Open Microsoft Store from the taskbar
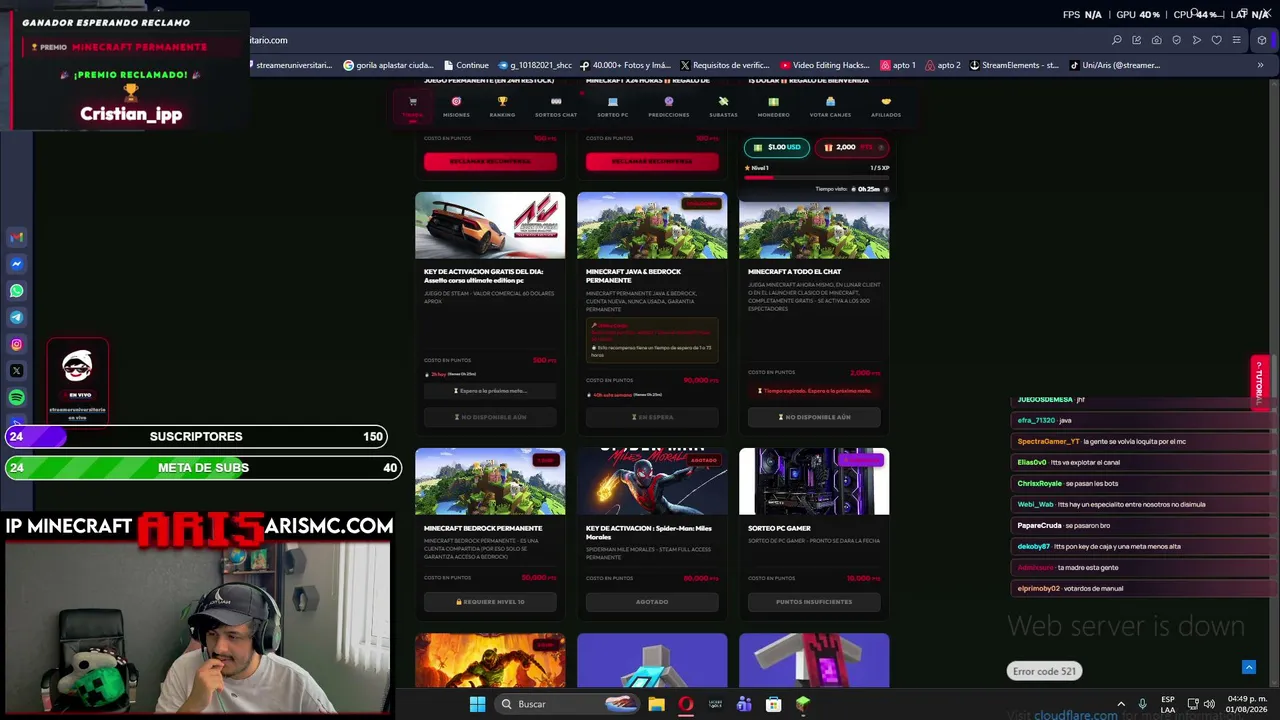 773,704
